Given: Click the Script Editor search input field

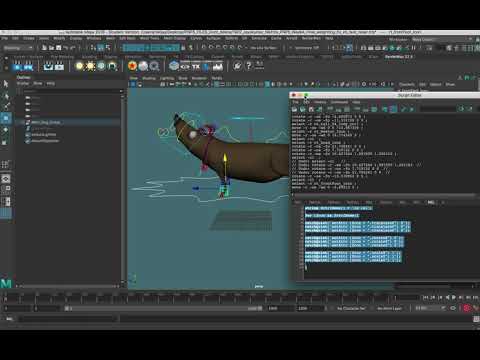Looking at the screenshot, I should coord(438,109).
